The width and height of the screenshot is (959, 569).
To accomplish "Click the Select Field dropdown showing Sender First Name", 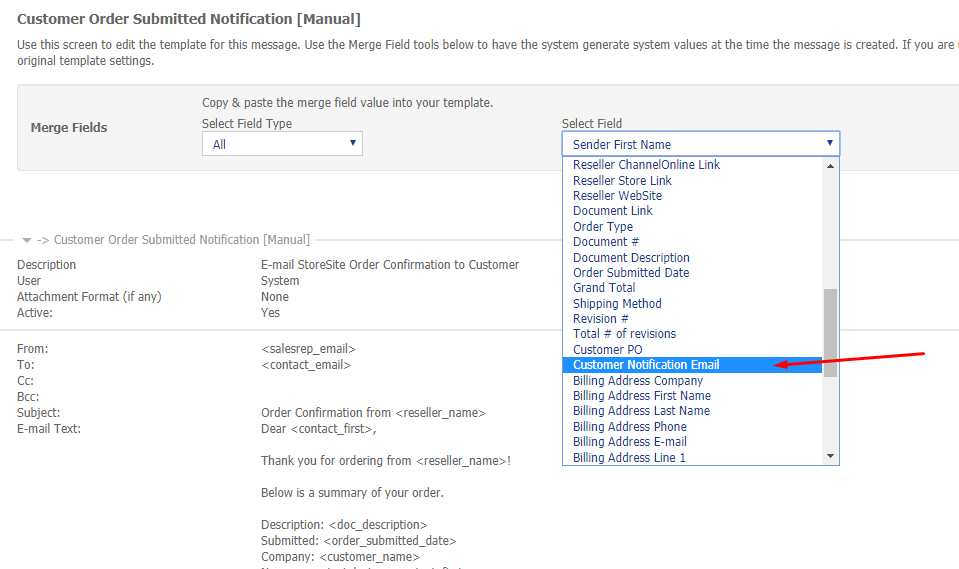I will 700,144.
